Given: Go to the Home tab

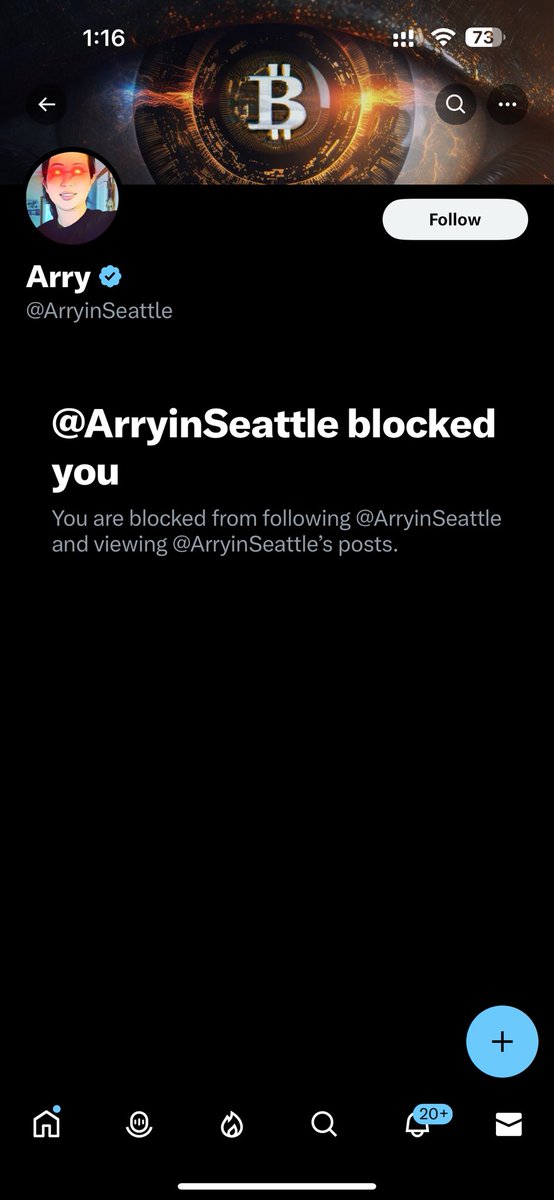Looking at the screenshot, I should [46, 1124].
